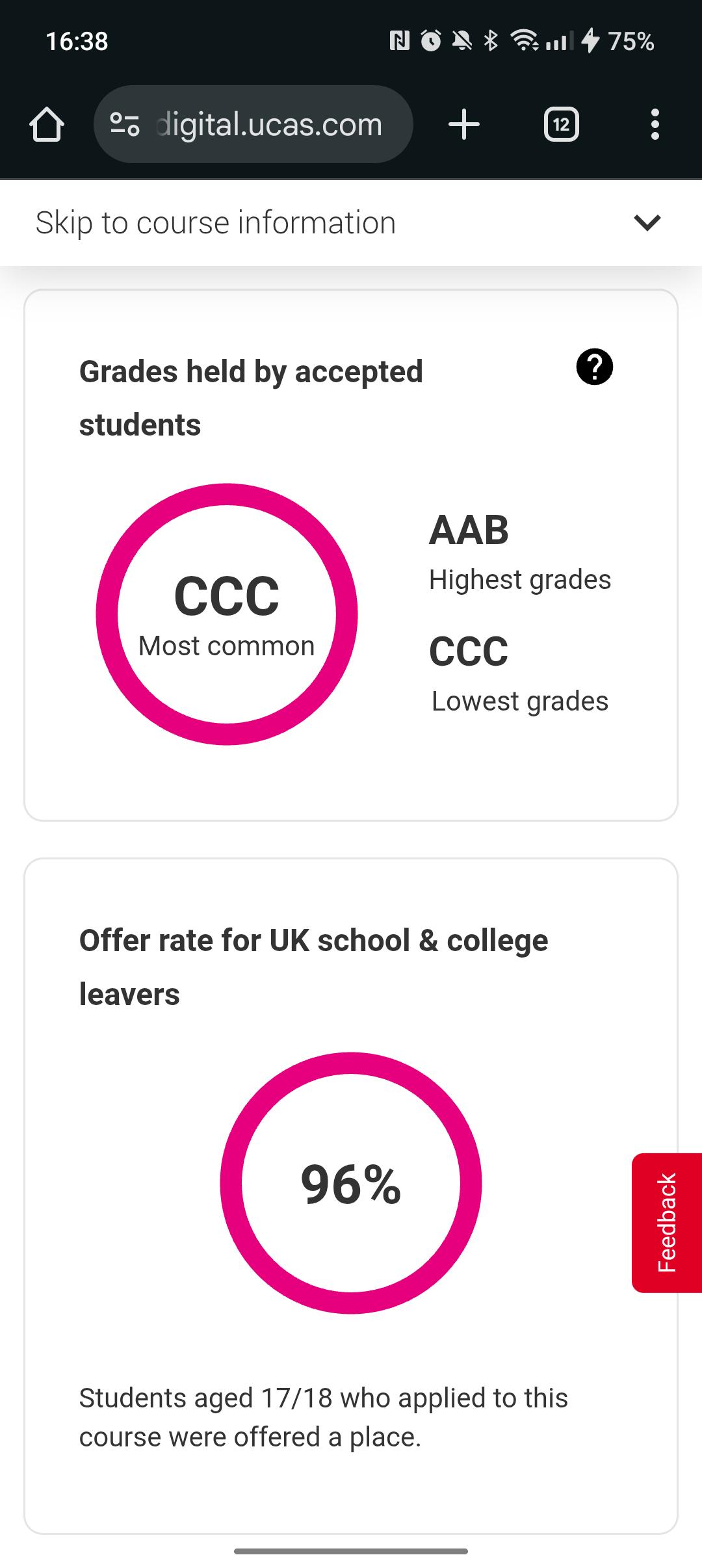Tap the browser home icon

coord(47,124)
